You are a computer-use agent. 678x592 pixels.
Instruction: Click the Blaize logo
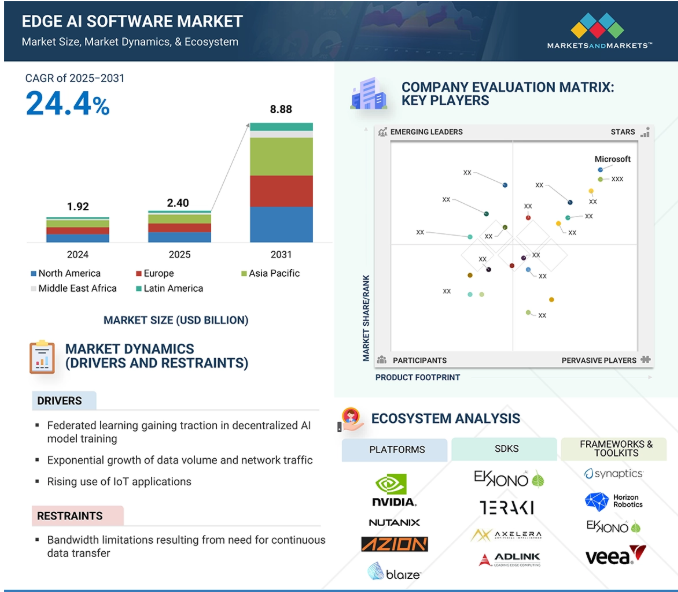pyautogui.click(x=394, y=572)
